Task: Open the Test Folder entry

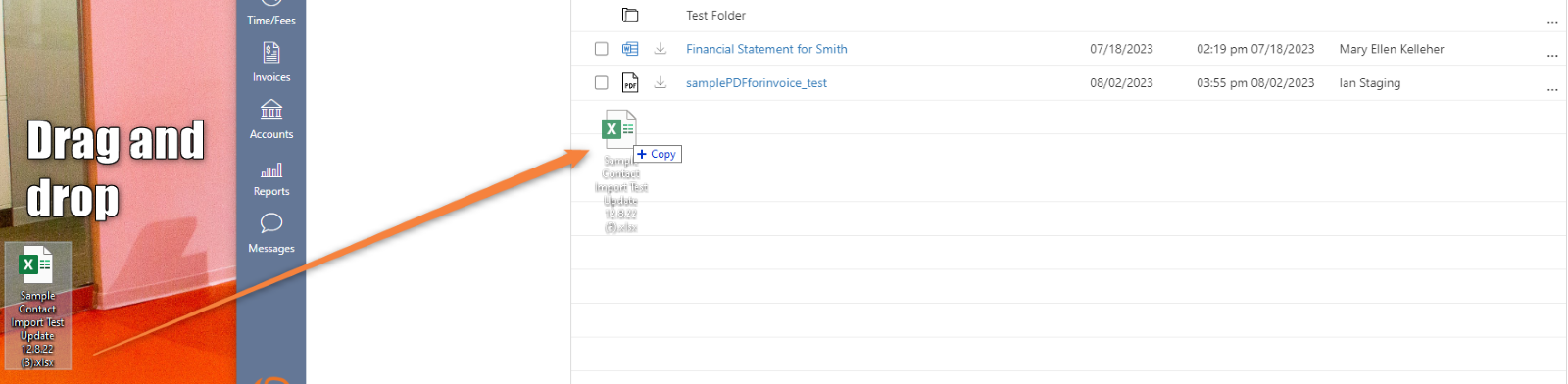Action: tap(715, 15)
